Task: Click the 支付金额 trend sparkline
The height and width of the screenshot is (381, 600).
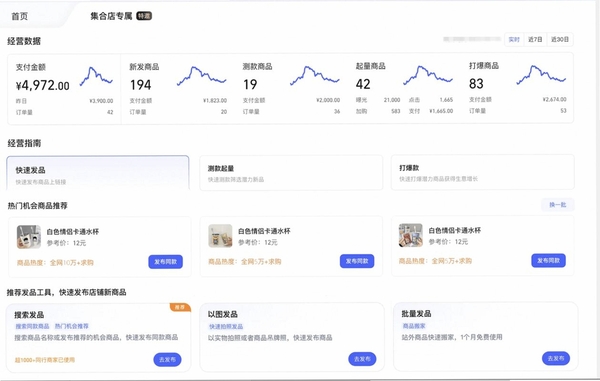Action: click(96, 77)
